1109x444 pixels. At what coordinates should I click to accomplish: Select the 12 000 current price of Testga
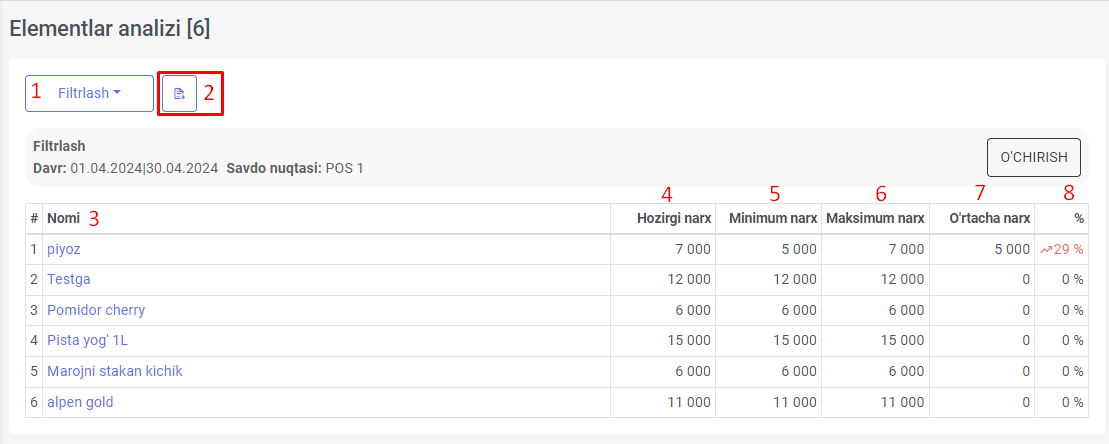[x=690, y=279]
